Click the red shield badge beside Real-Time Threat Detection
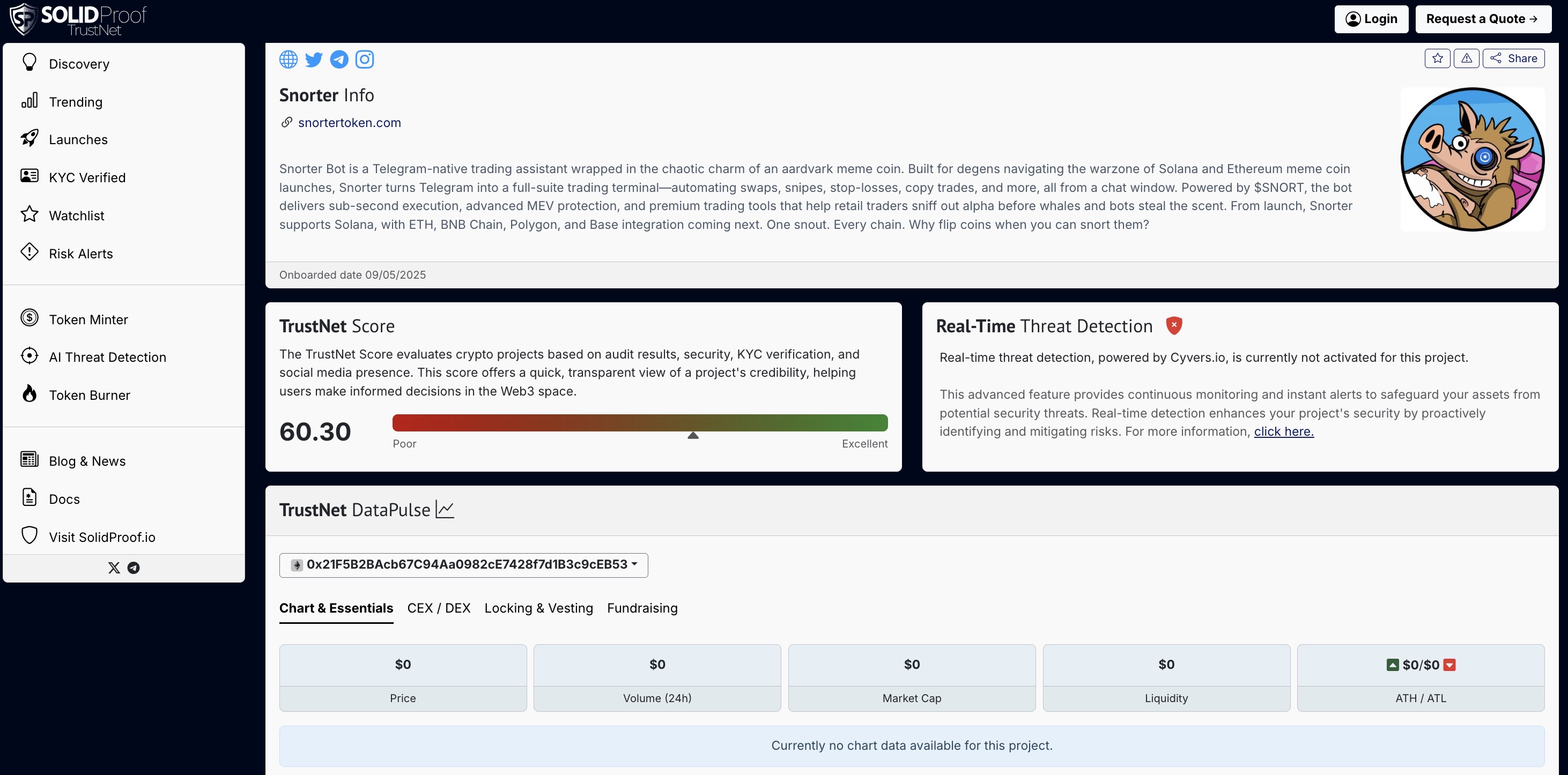 pyautogui.click(x=1174, y=325)
